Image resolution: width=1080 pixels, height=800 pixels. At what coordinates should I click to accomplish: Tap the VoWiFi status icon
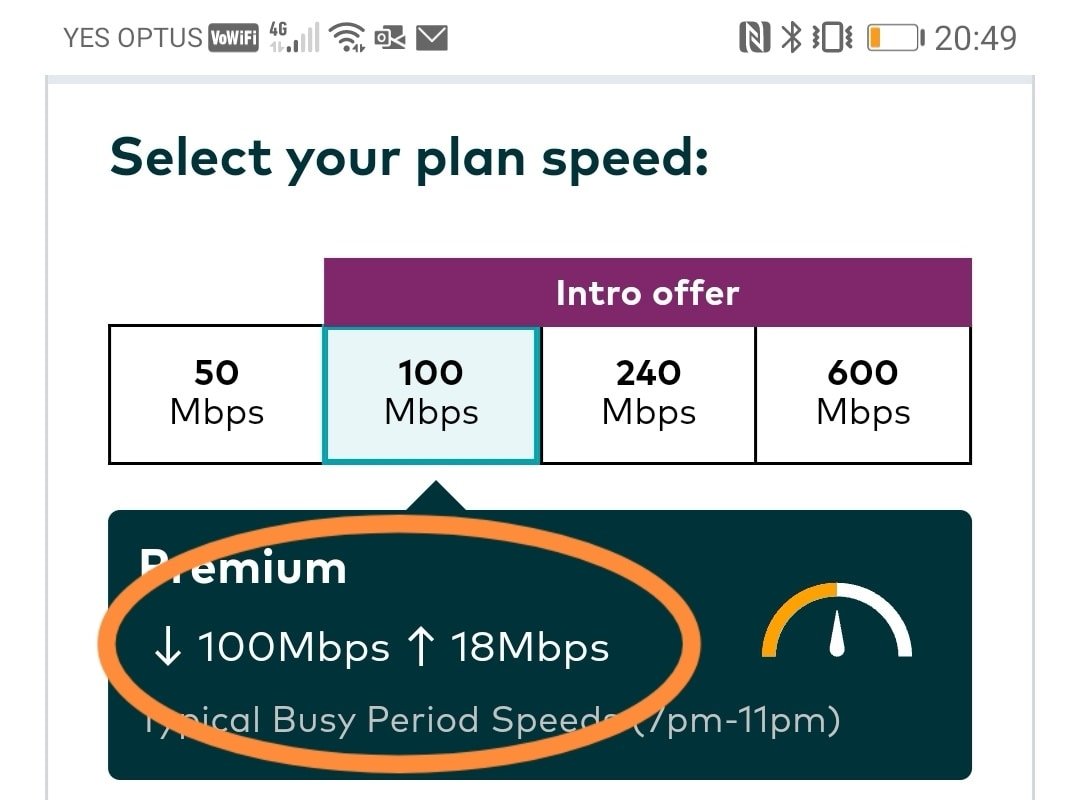[x=233, y=39]
